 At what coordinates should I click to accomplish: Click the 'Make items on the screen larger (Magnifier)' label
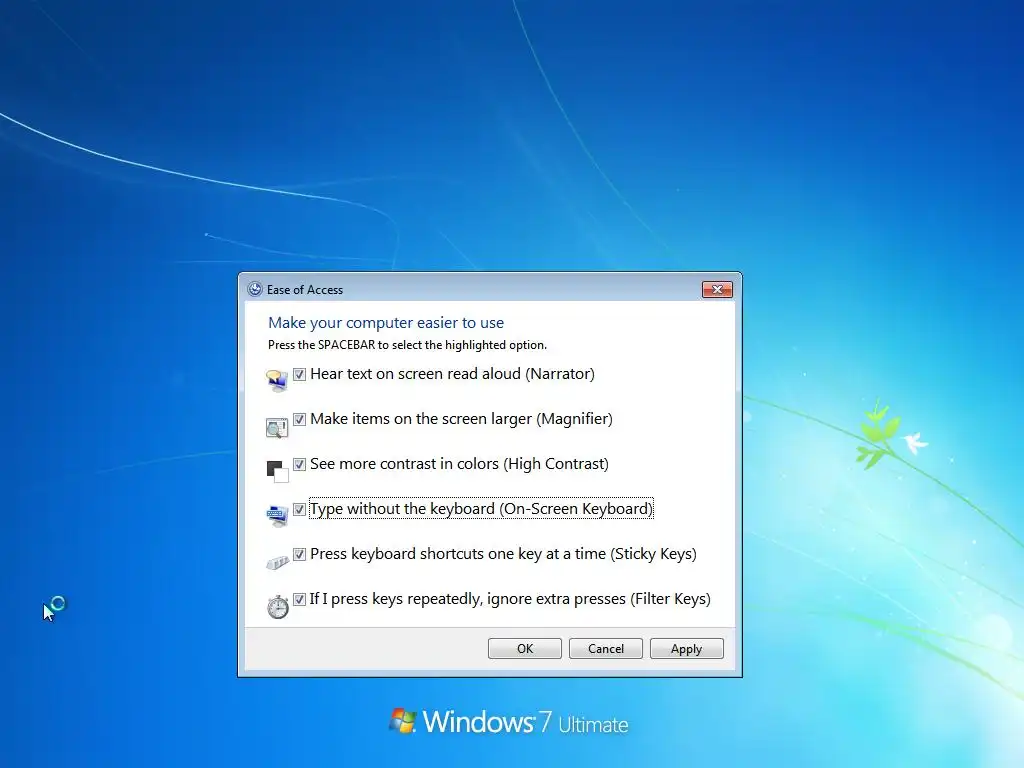[x=461, y=419]
